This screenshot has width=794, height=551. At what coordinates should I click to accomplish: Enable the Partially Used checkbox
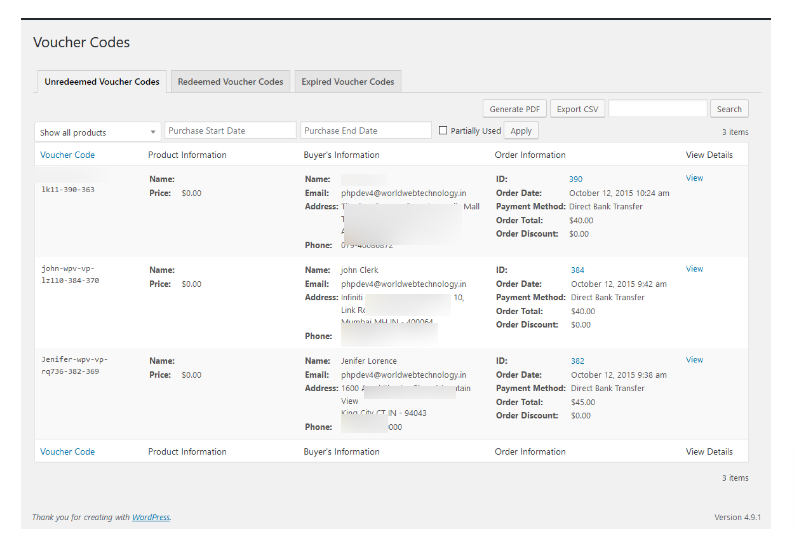pos(443,131)
